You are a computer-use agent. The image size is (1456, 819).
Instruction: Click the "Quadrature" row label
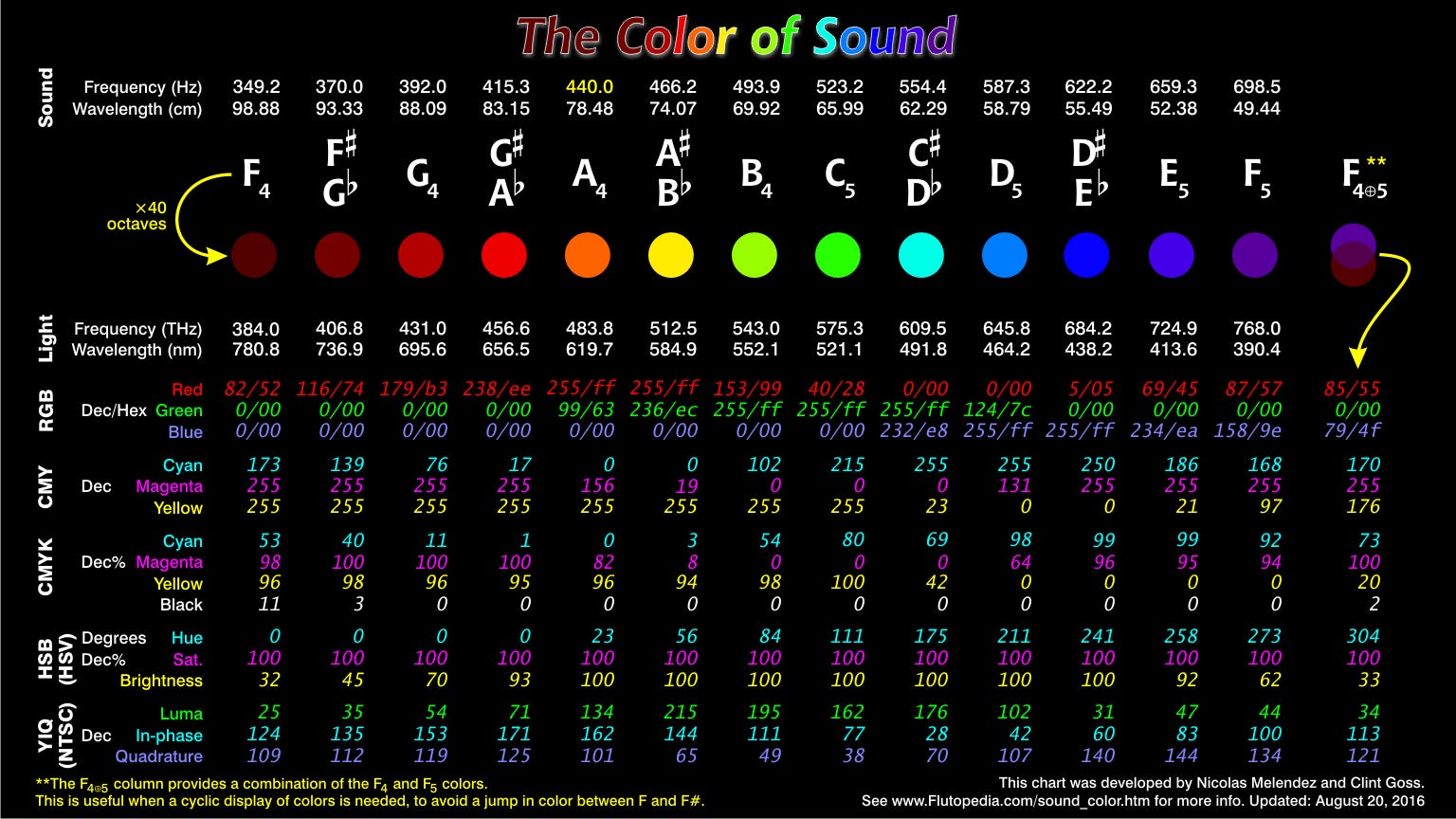(159, 756)
